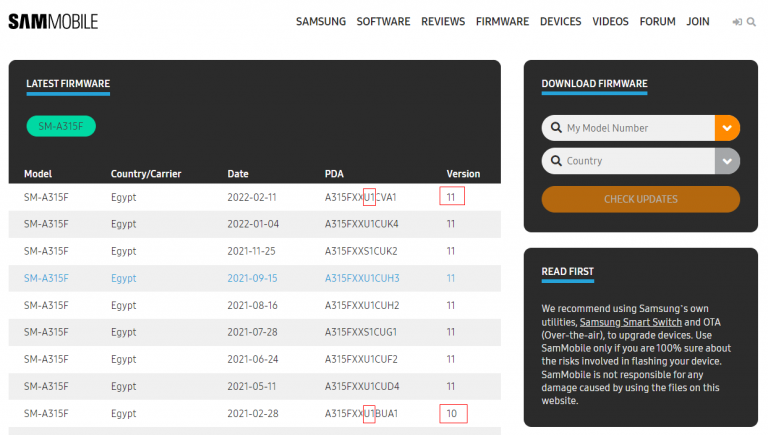Click search icon in Country field

[x=556, y=161]
